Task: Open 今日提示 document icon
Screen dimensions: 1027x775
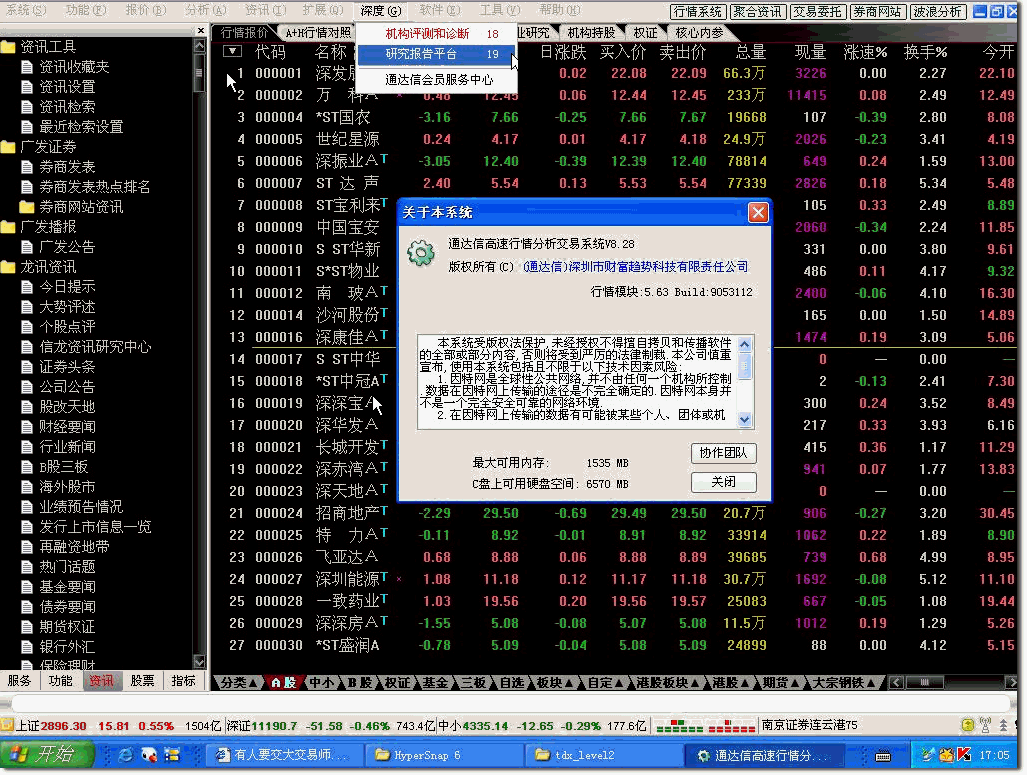Action: point(27,287)
